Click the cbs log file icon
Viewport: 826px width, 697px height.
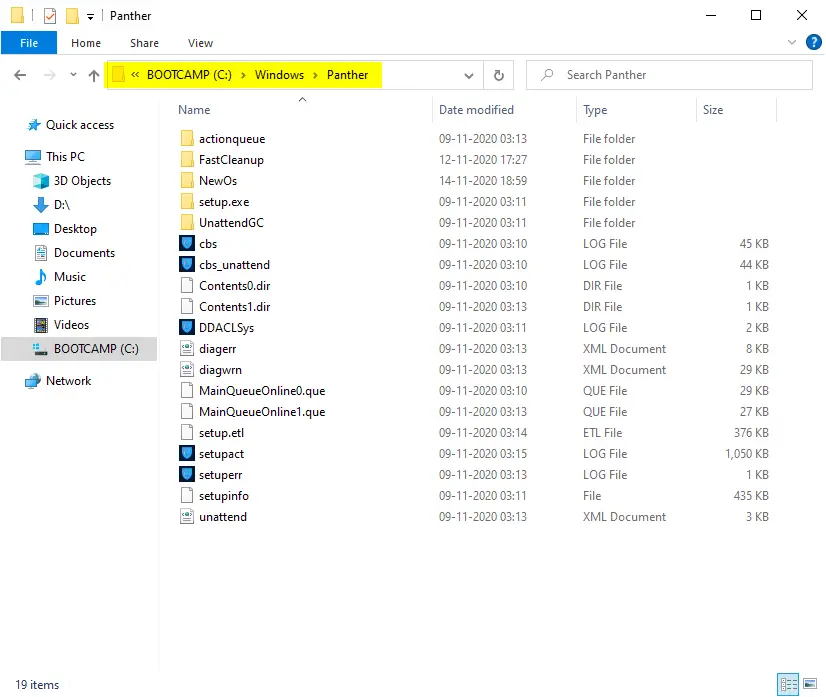coord(187,243)
